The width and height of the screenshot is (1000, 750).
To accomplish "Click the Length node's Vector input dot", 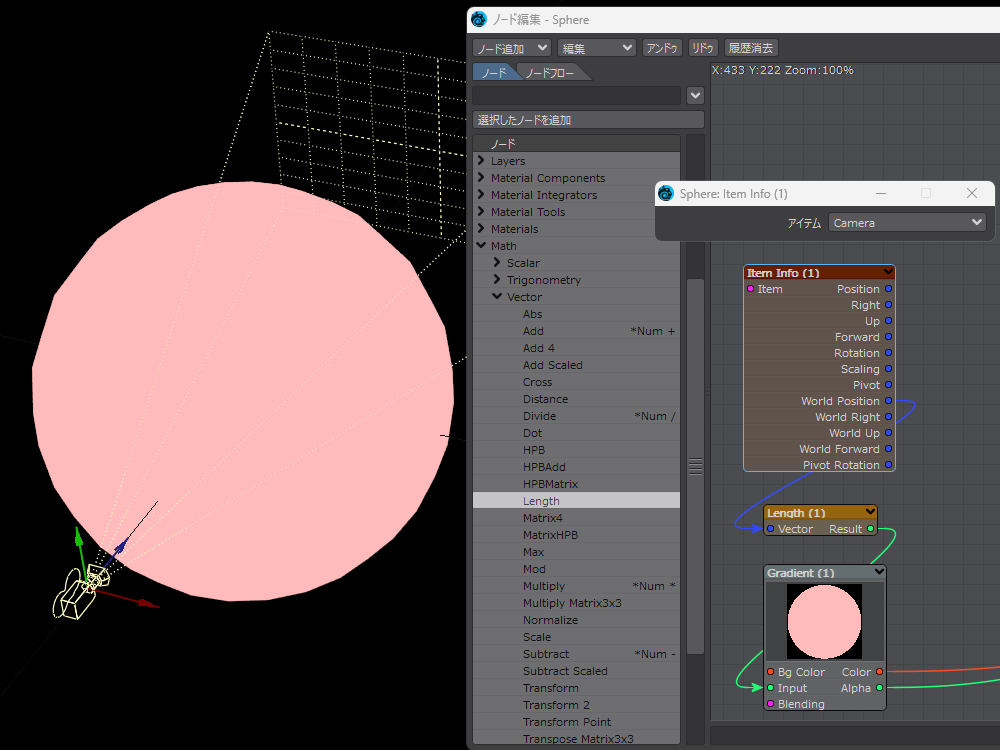I will click(x=770, y=529).
